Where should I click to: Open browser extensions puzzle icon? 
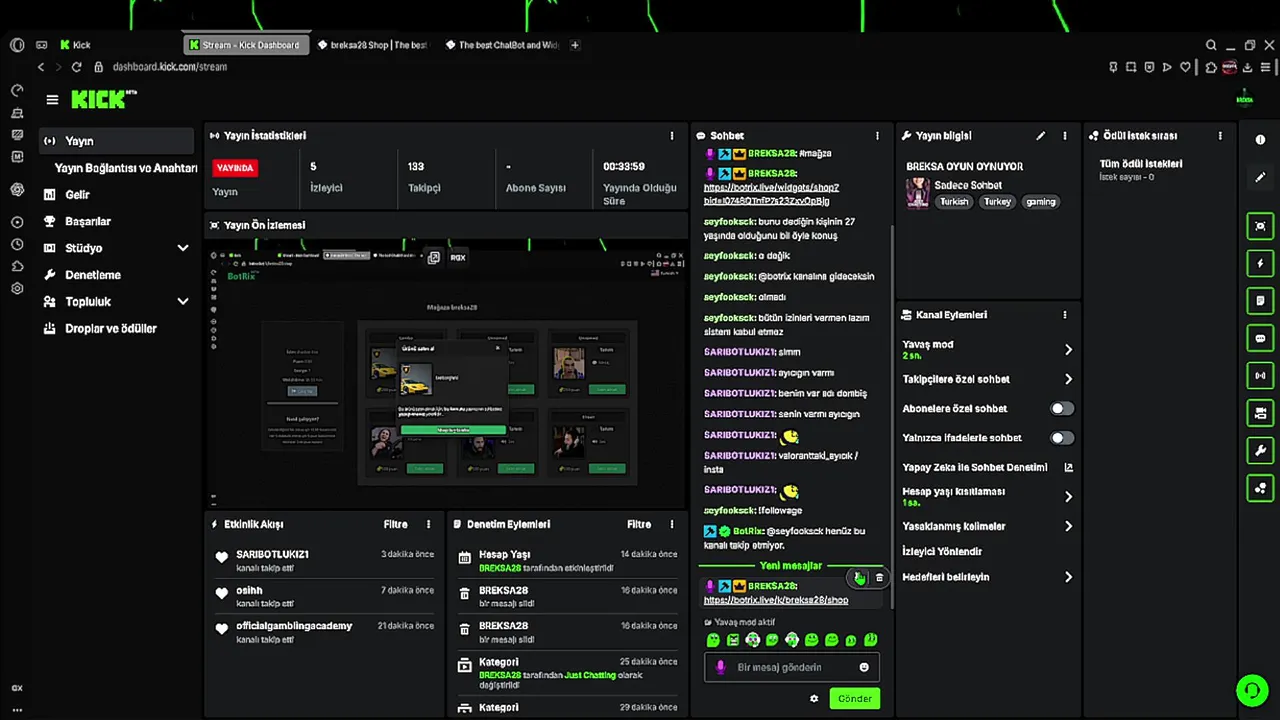(1211, 67)
